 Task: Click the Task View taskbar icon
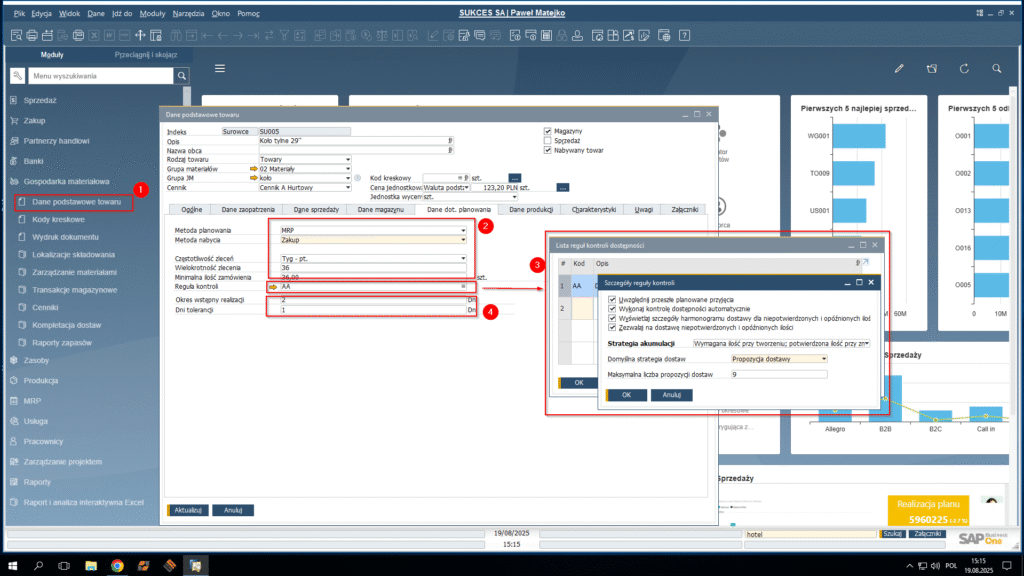click(64, 566)
